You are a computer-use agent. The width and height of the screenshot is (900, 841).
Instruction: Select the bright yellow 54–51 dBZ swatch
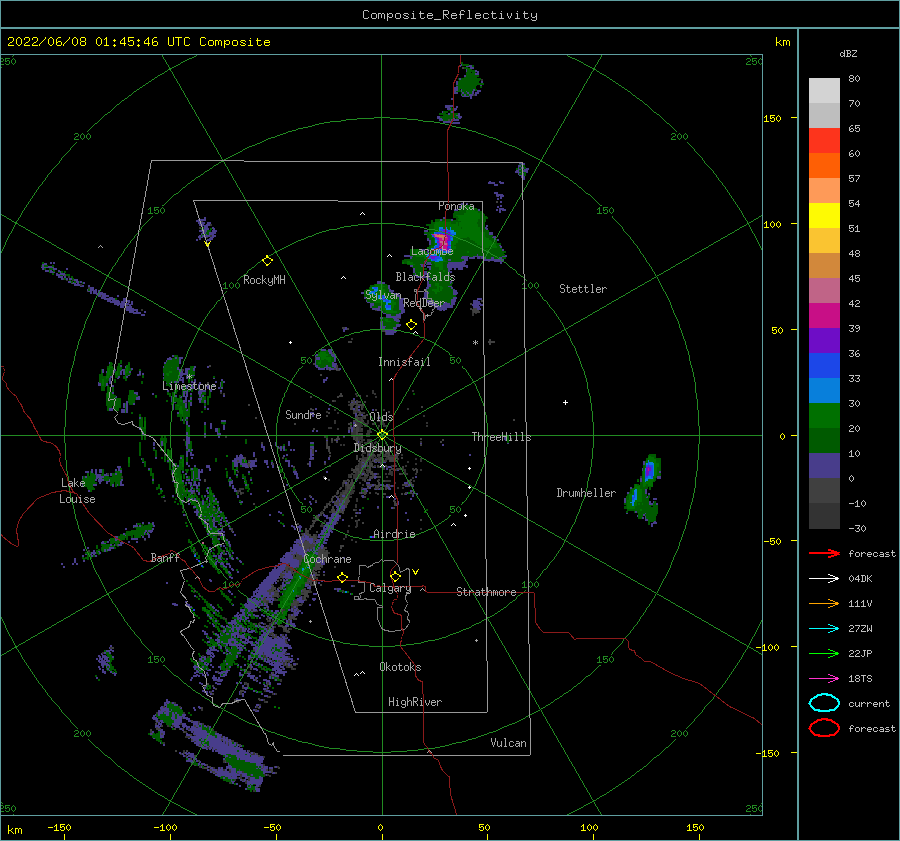pyautogui.click(x=824, y=216)
